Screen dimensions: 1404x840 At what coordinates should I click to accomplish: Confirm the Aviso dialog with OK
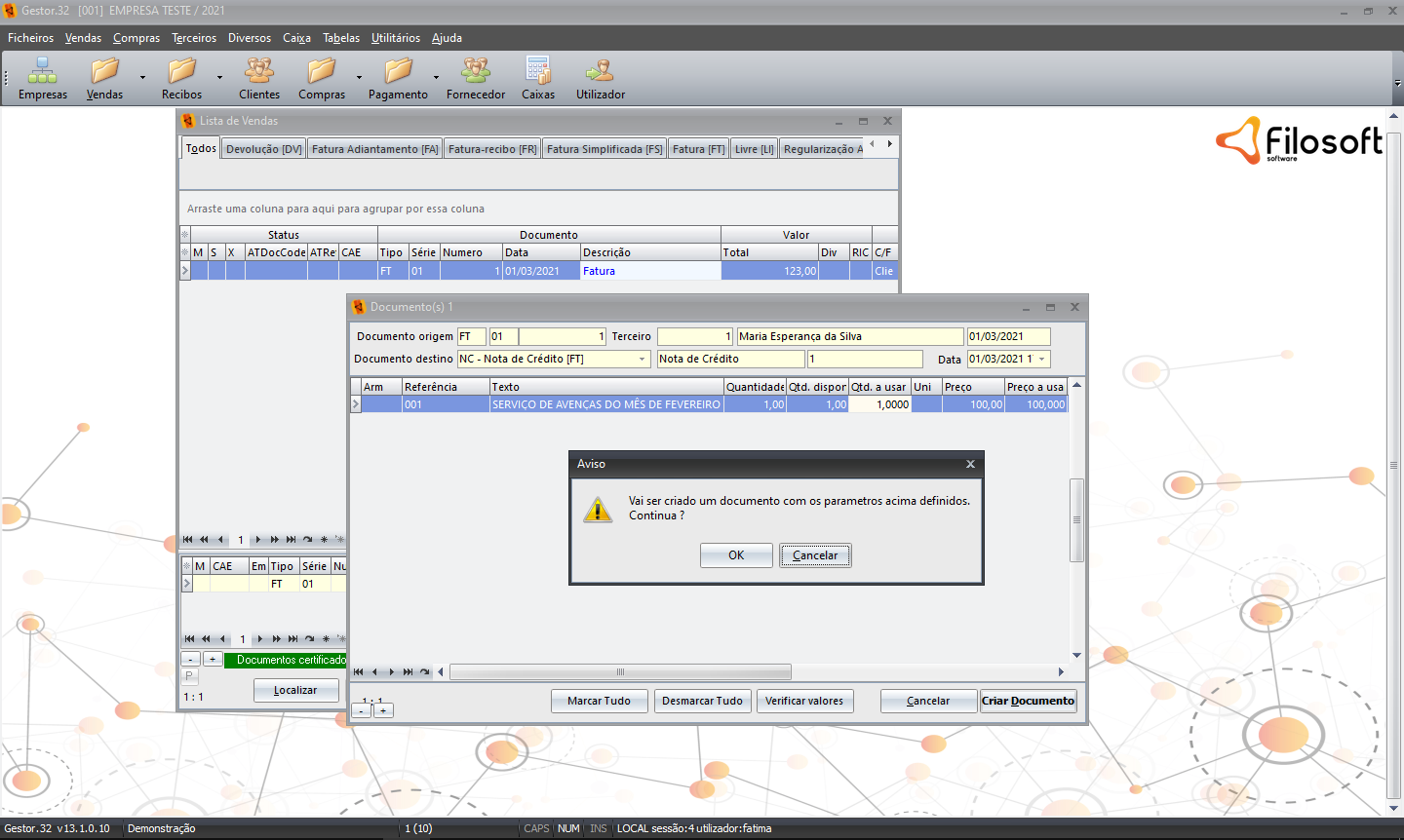(736, 555)
